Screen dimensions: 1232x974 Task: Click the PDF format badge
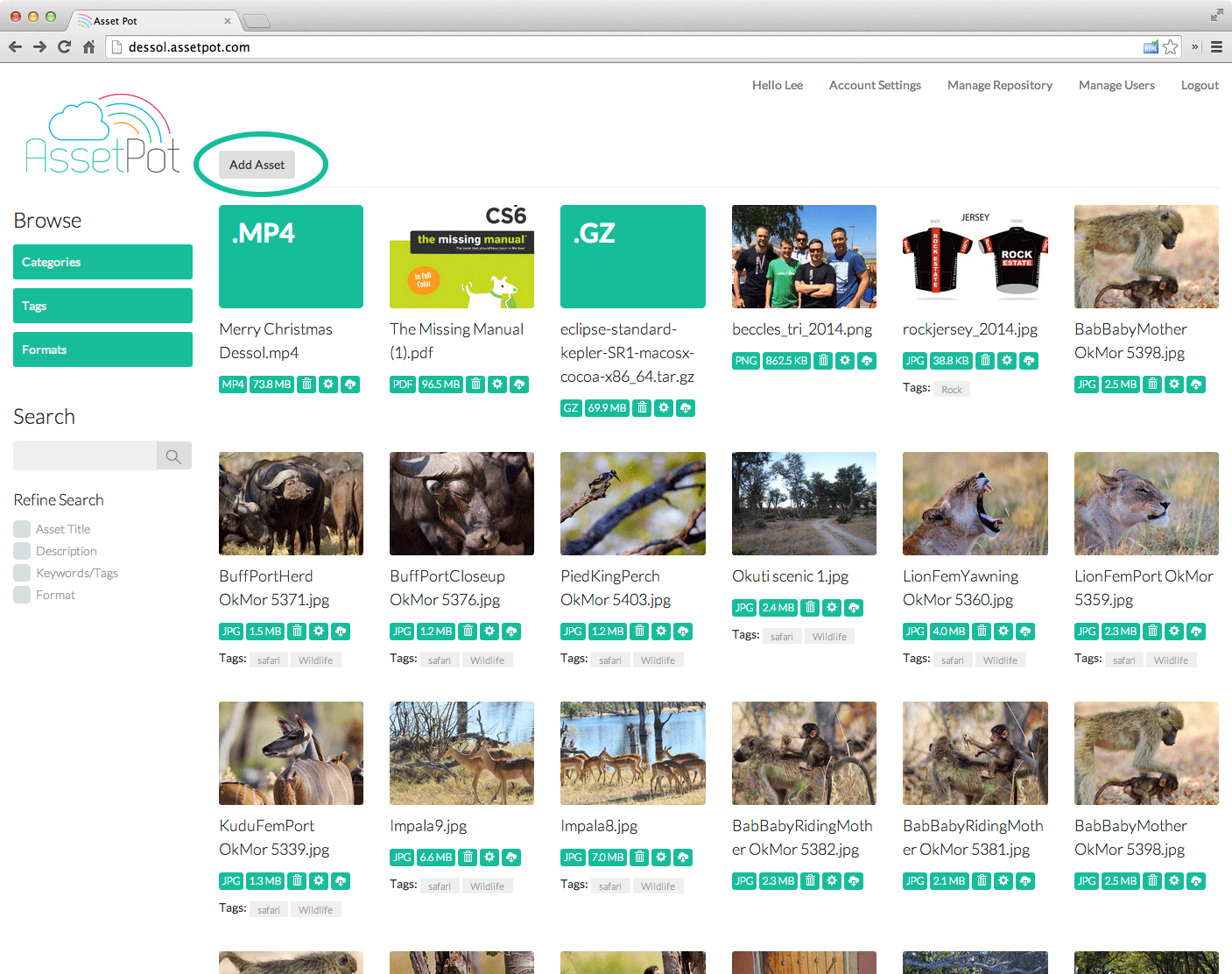[x=403, y=385]
